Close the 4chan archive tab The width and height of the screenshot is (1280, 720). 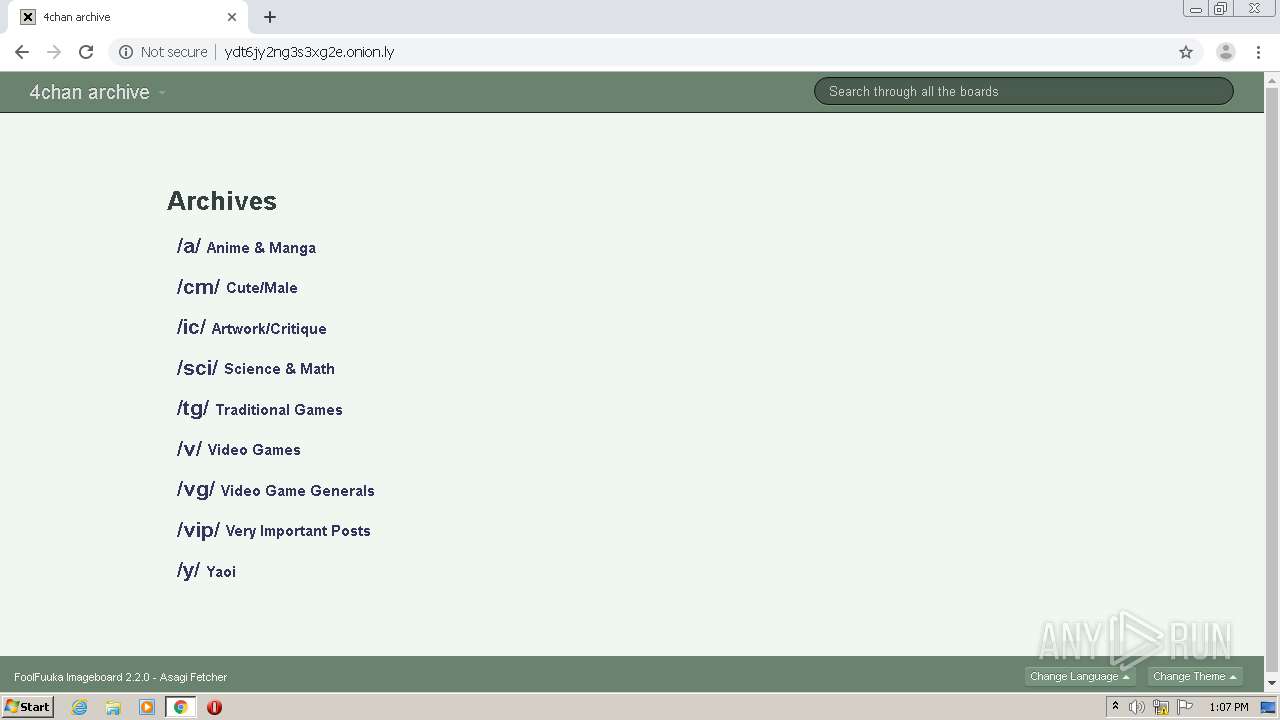tap(232, 17)
